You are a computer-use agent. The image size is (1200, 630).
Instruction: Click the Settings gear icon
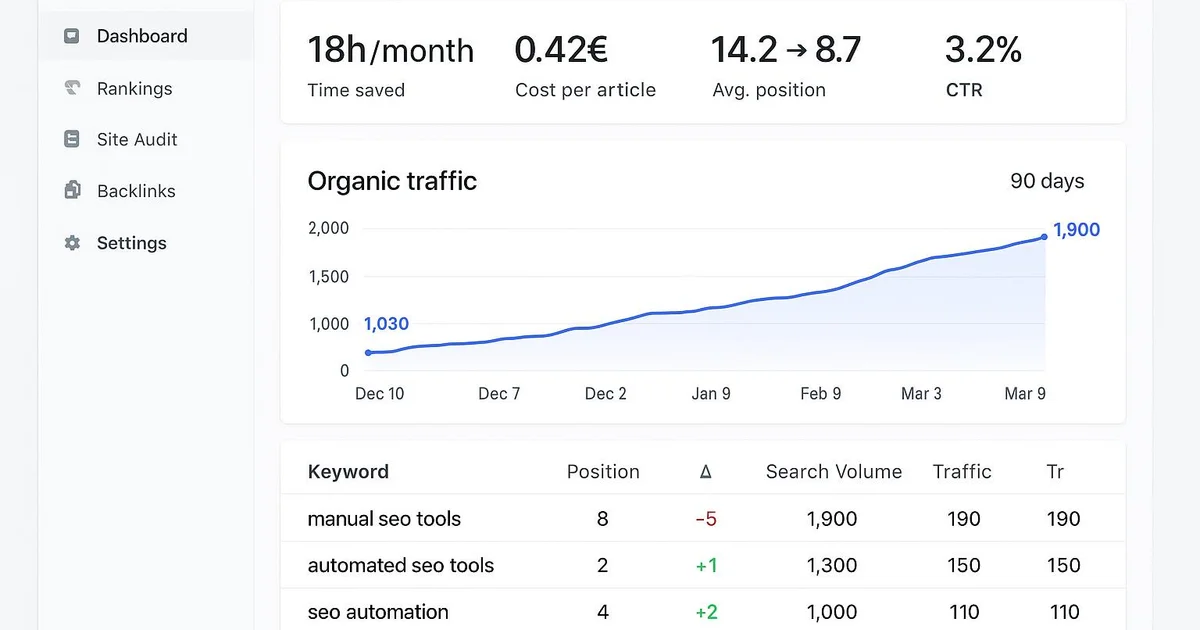(x=72, y=243)
